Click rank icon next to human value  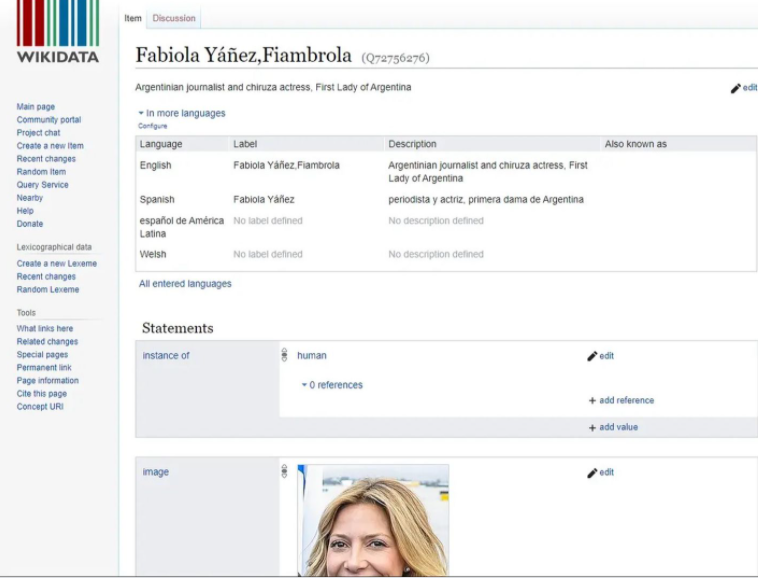tap(285, 355)
